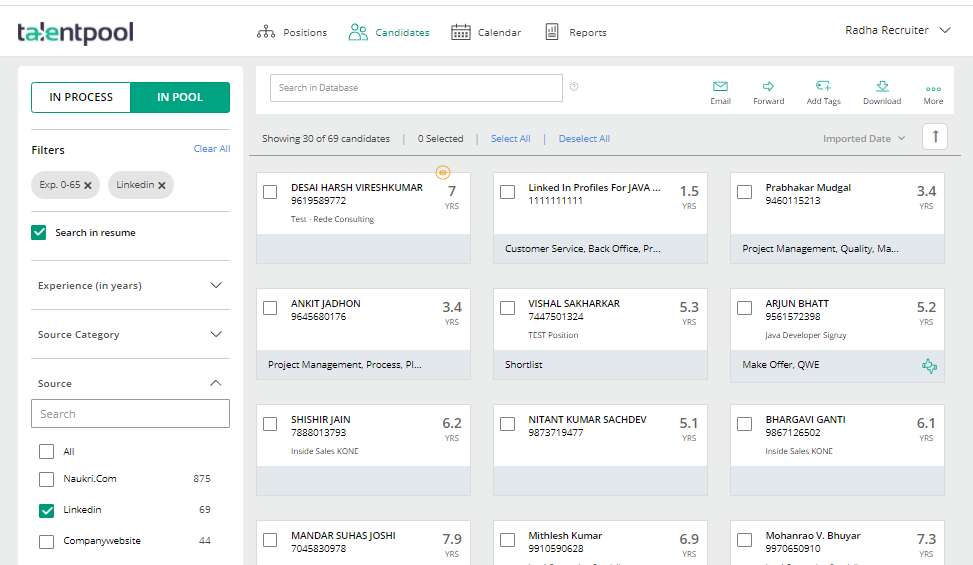Click 'Customer Service, Back Office' tags text

583,249
